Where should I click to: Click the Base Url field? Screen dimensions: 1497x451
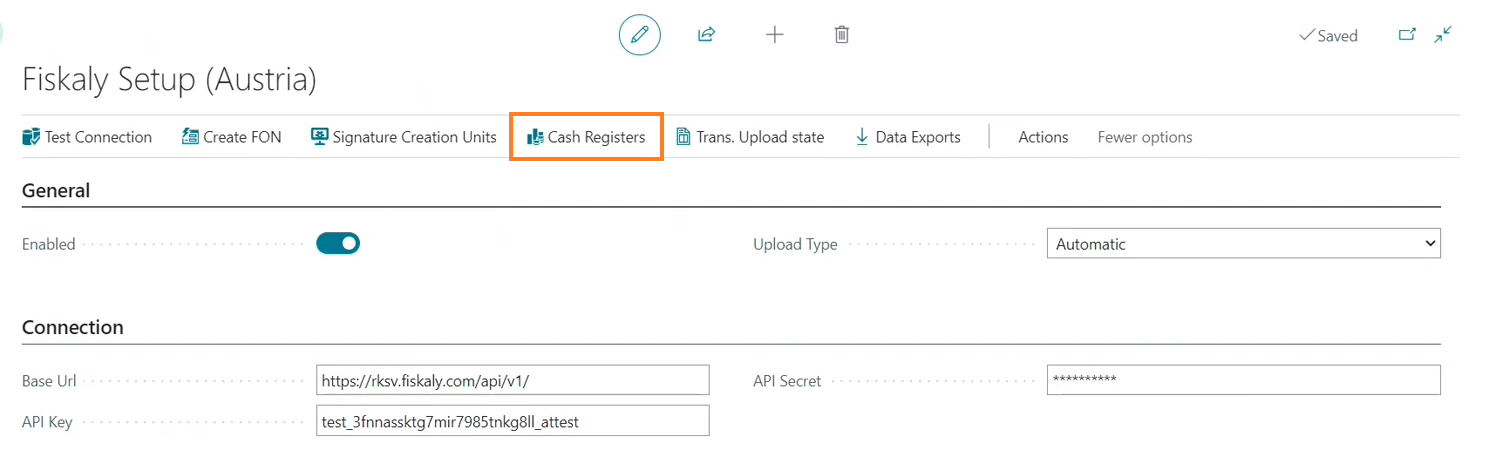[x=512, y=380]
